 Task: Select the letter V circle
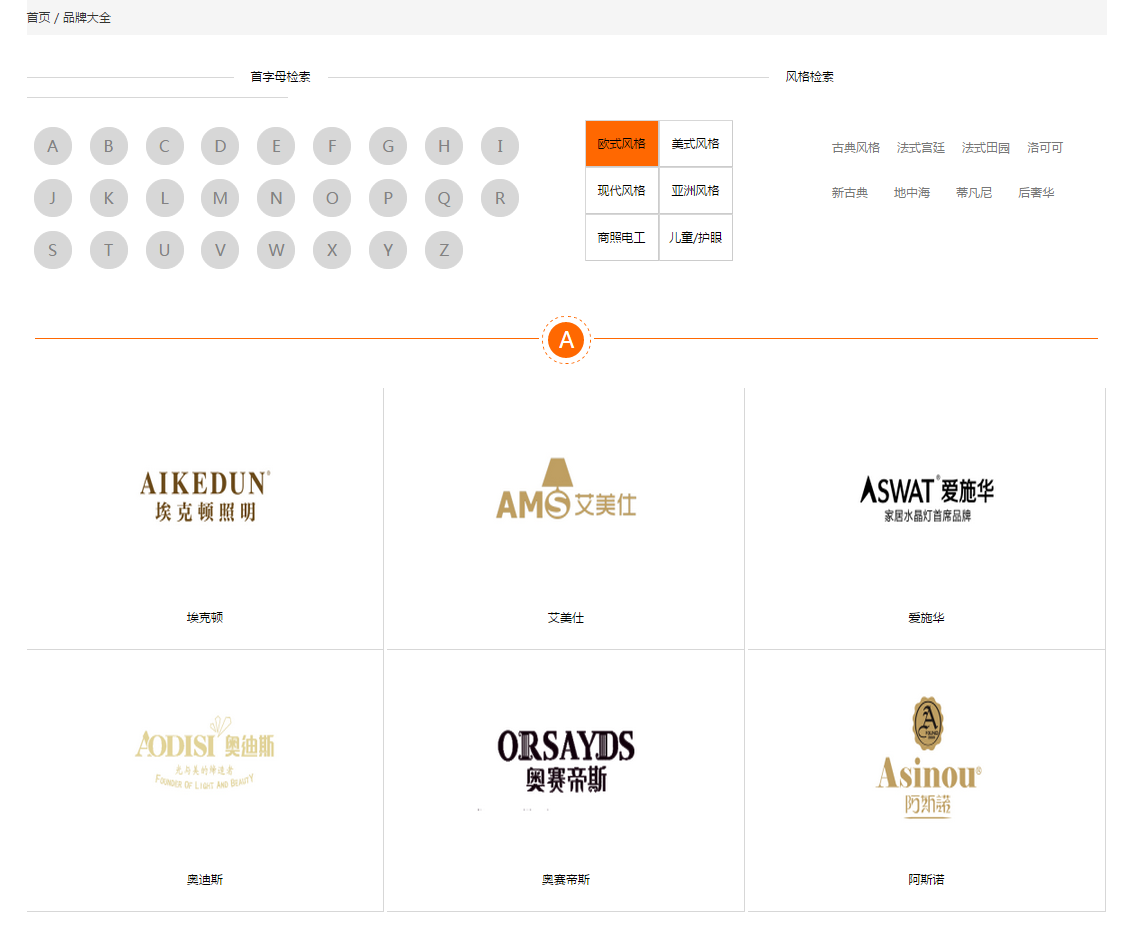point(220,250)
